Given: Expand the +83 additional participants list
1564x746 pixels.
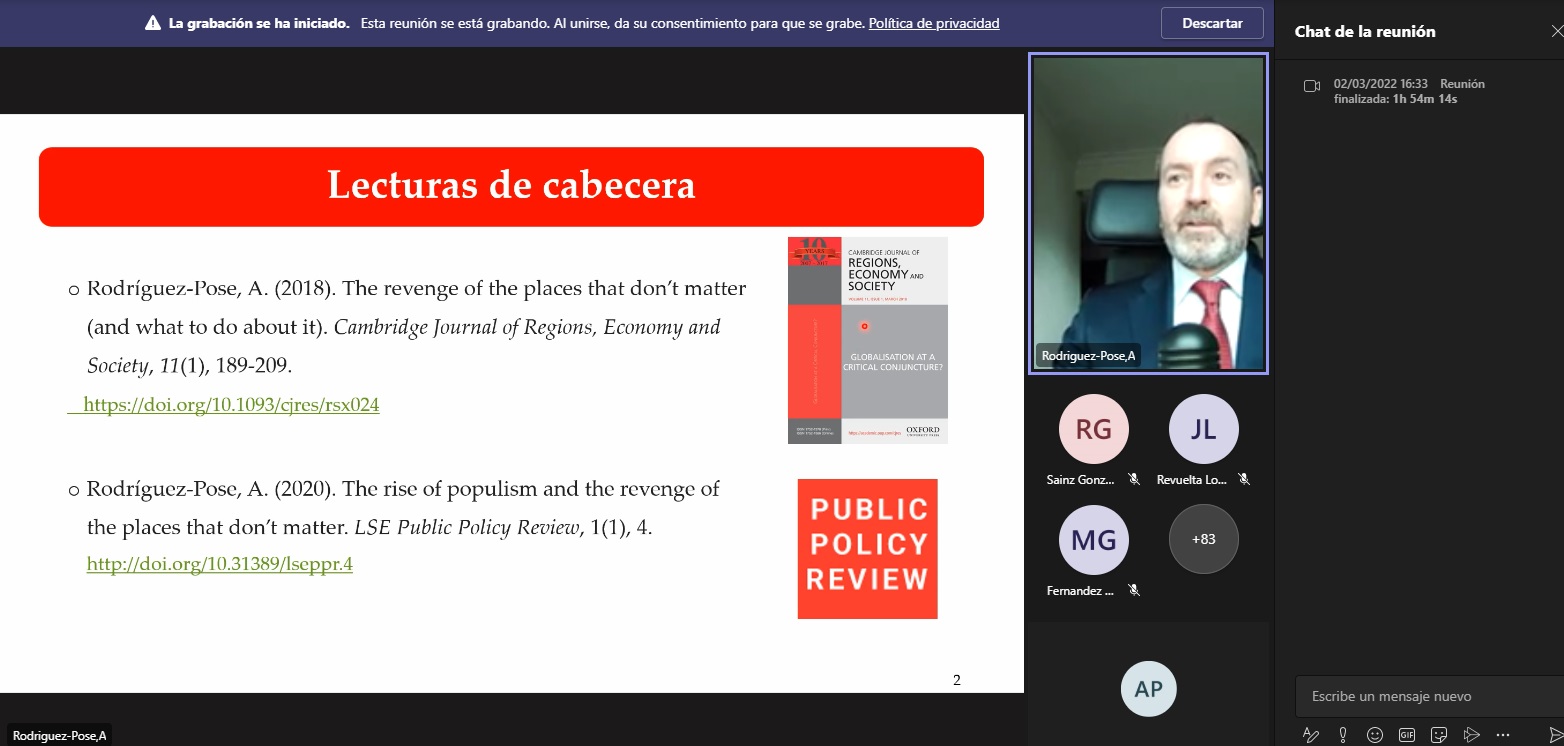Looking at the screenshot, I should 1203,539.
